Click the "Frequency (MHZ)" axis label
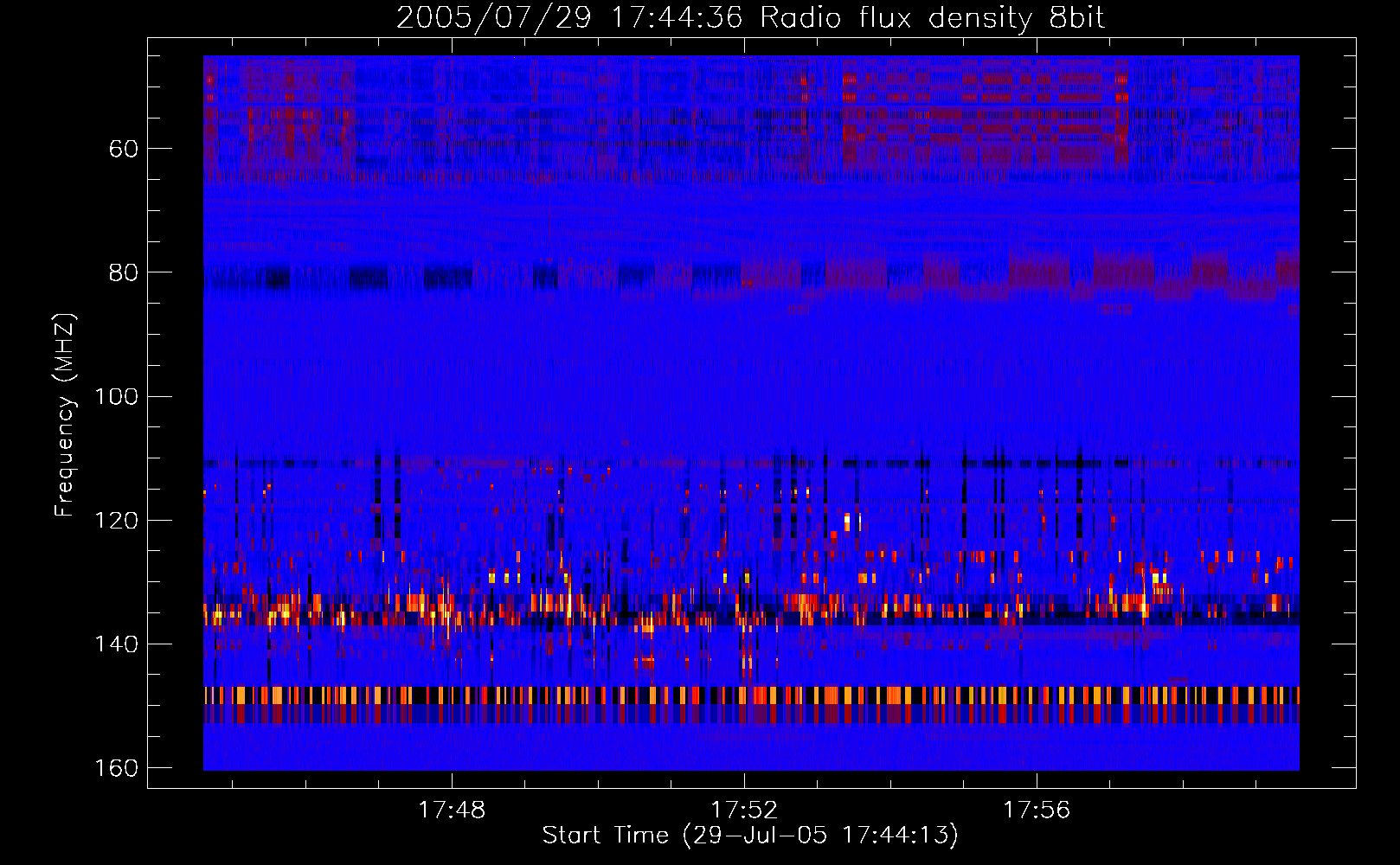This screenshot has width=1400, height=865. [x=65, y=414]
